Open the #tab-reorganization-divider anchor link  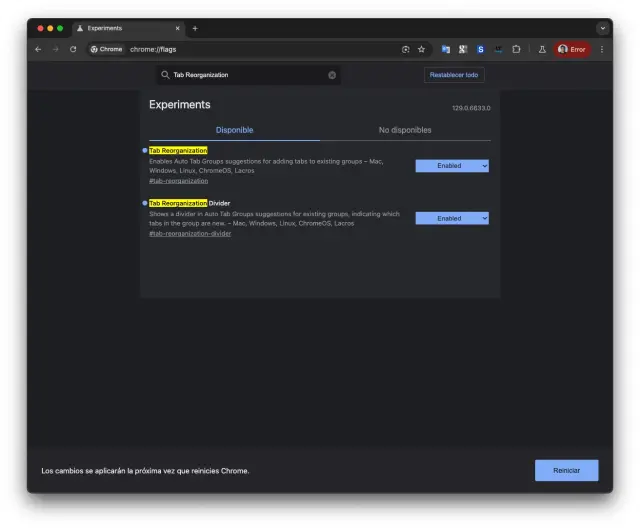[190, 234]
